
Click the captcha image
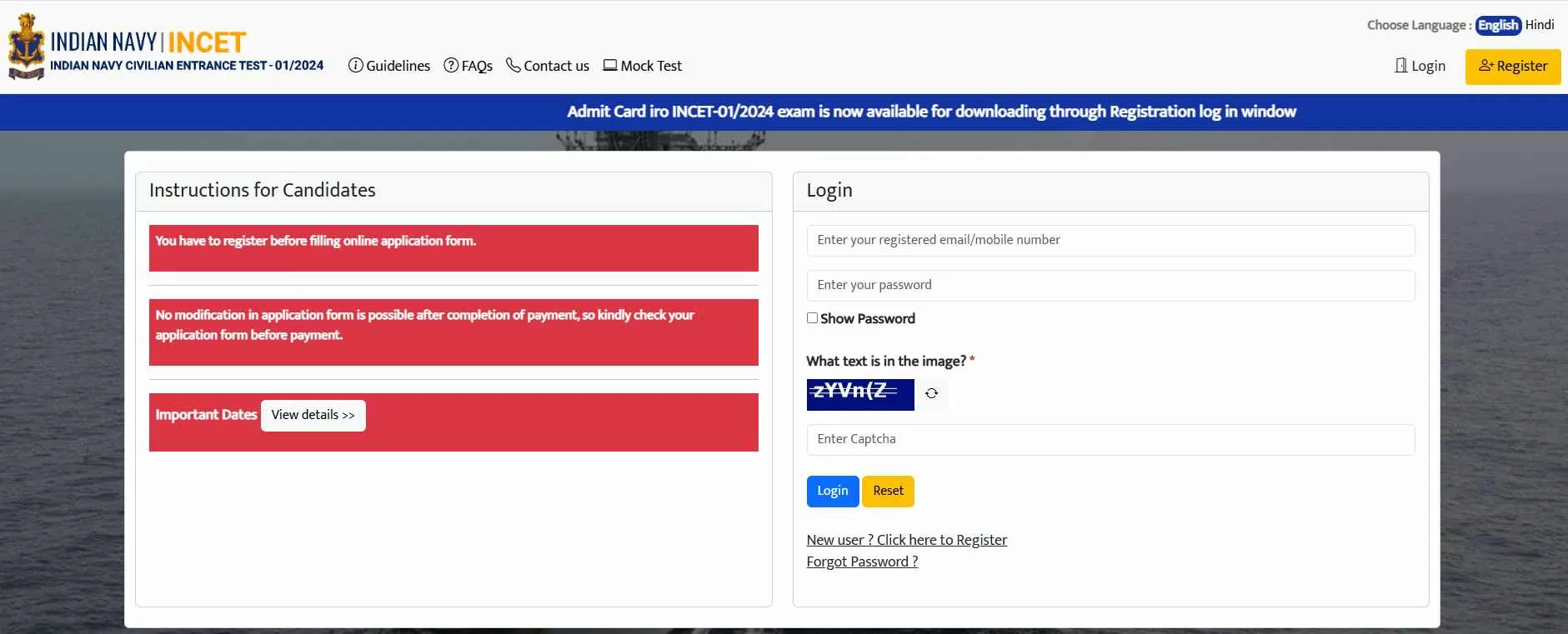[860, 395]
